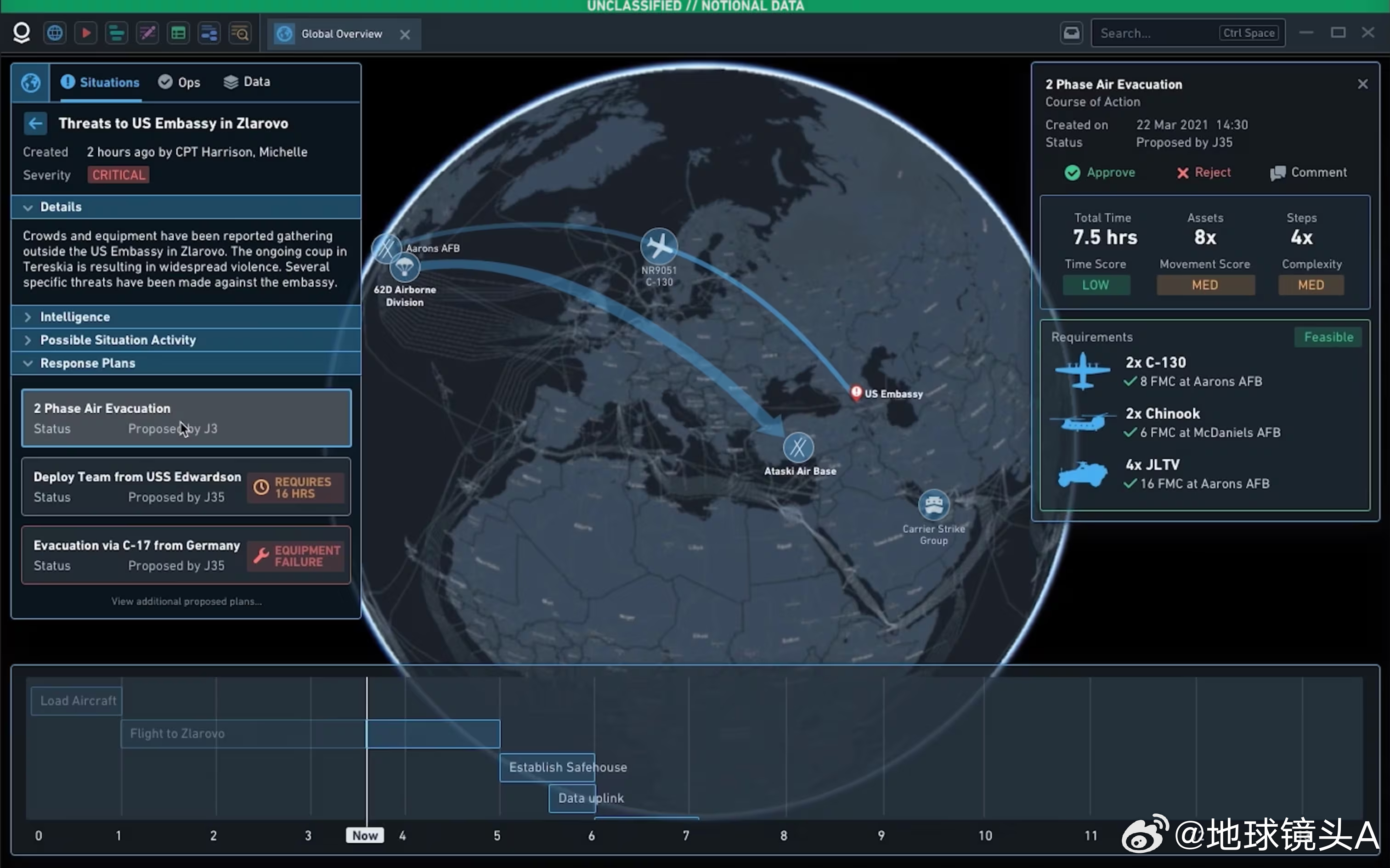Screen dimensions: 1390x868
Task: Switch to the Ops tab
Action: tap(179, 82)
